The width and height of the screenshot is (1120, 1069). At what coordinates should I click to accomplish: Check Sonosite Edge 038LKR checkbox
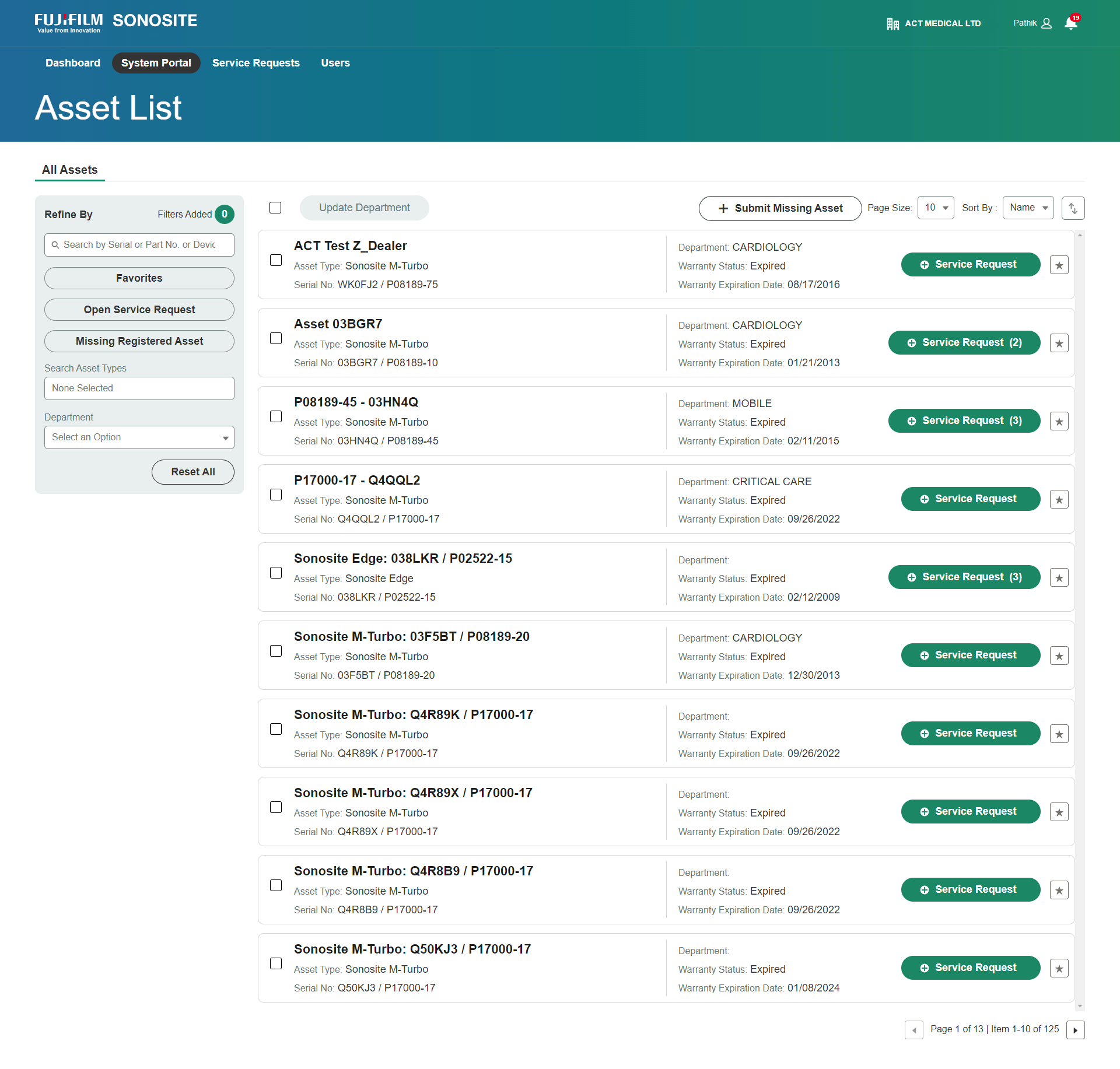(276, 573)
